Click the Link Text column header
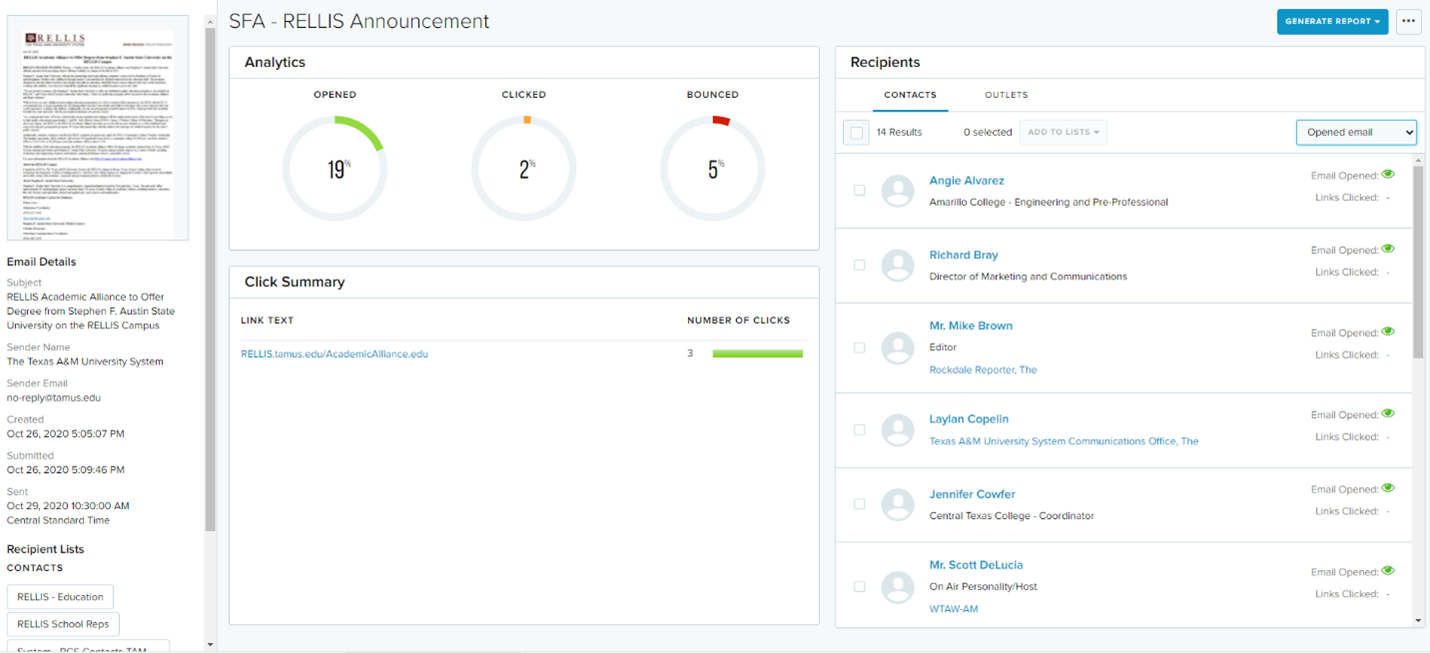The width and height of the screenshot is (1430, 653). tap(267, 321)
